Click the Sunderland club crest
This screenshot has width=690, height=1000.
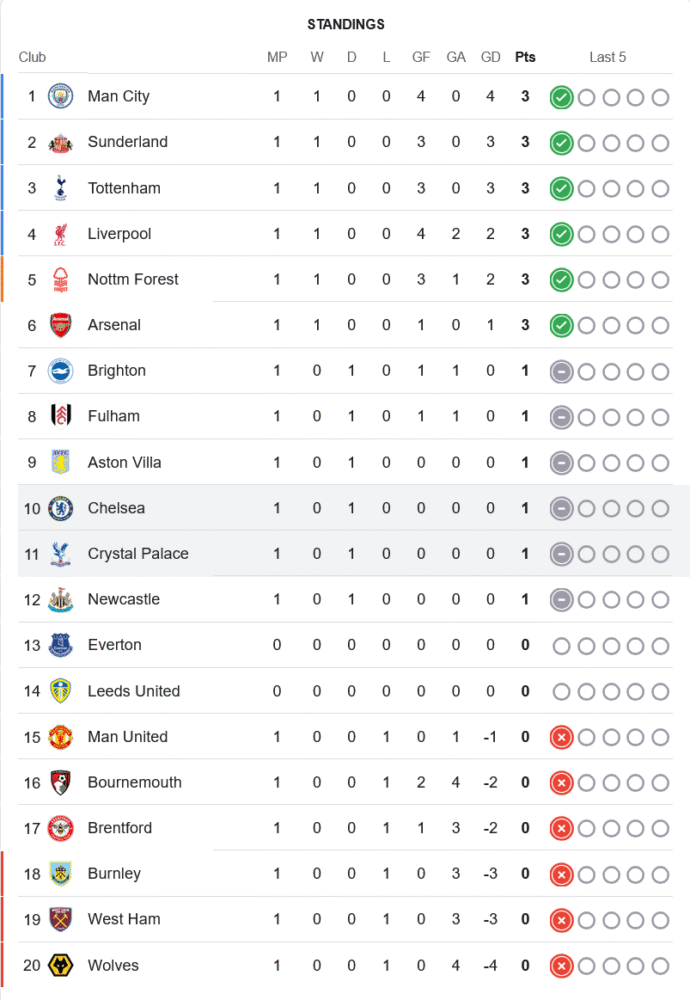click(x=61, y=143)
